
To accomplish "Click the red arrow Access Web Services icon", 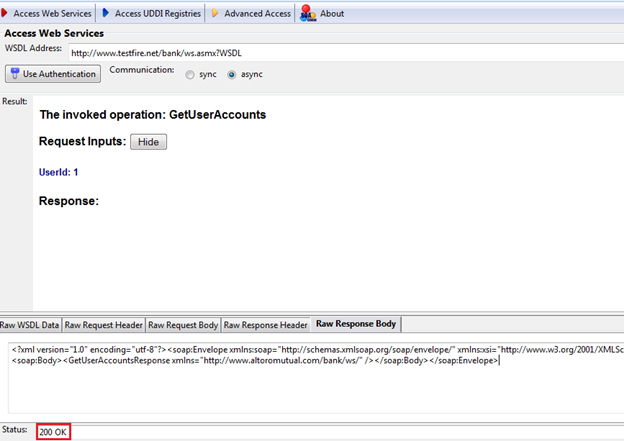I will [7, 14].
